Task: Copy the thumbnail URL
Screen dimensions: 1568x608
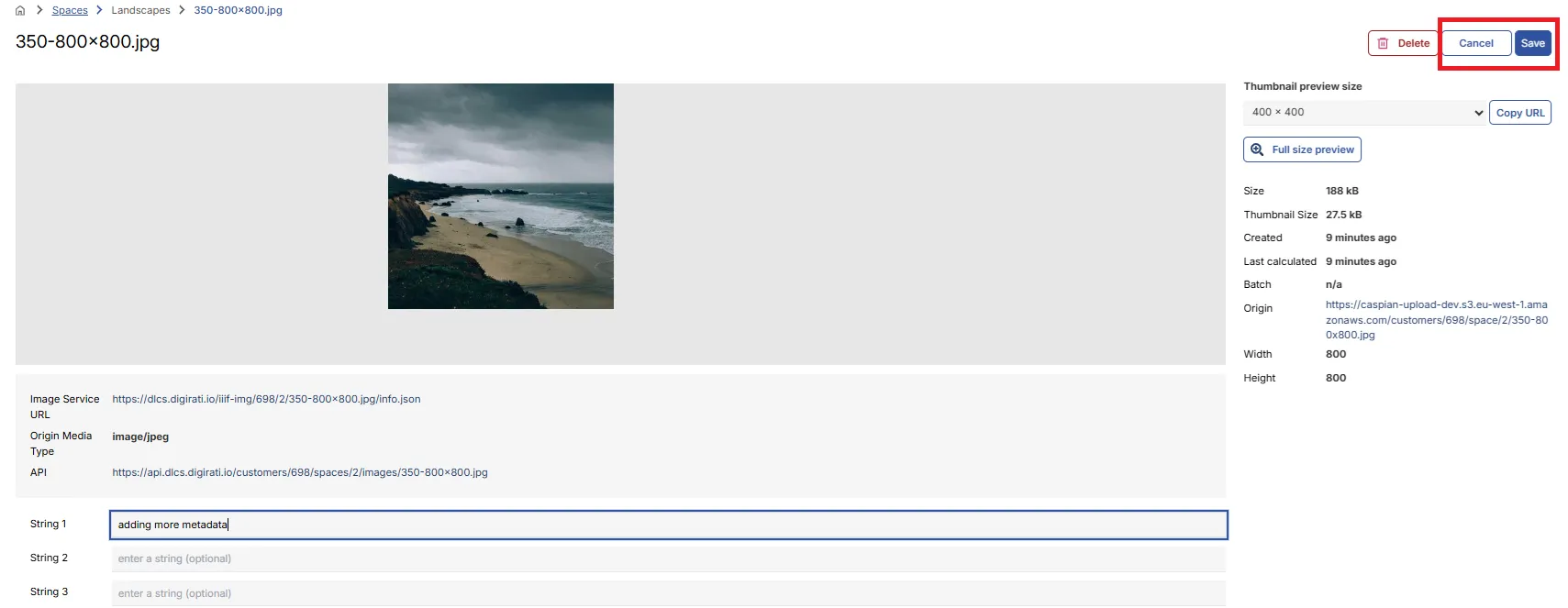Action: point(1519,113)
